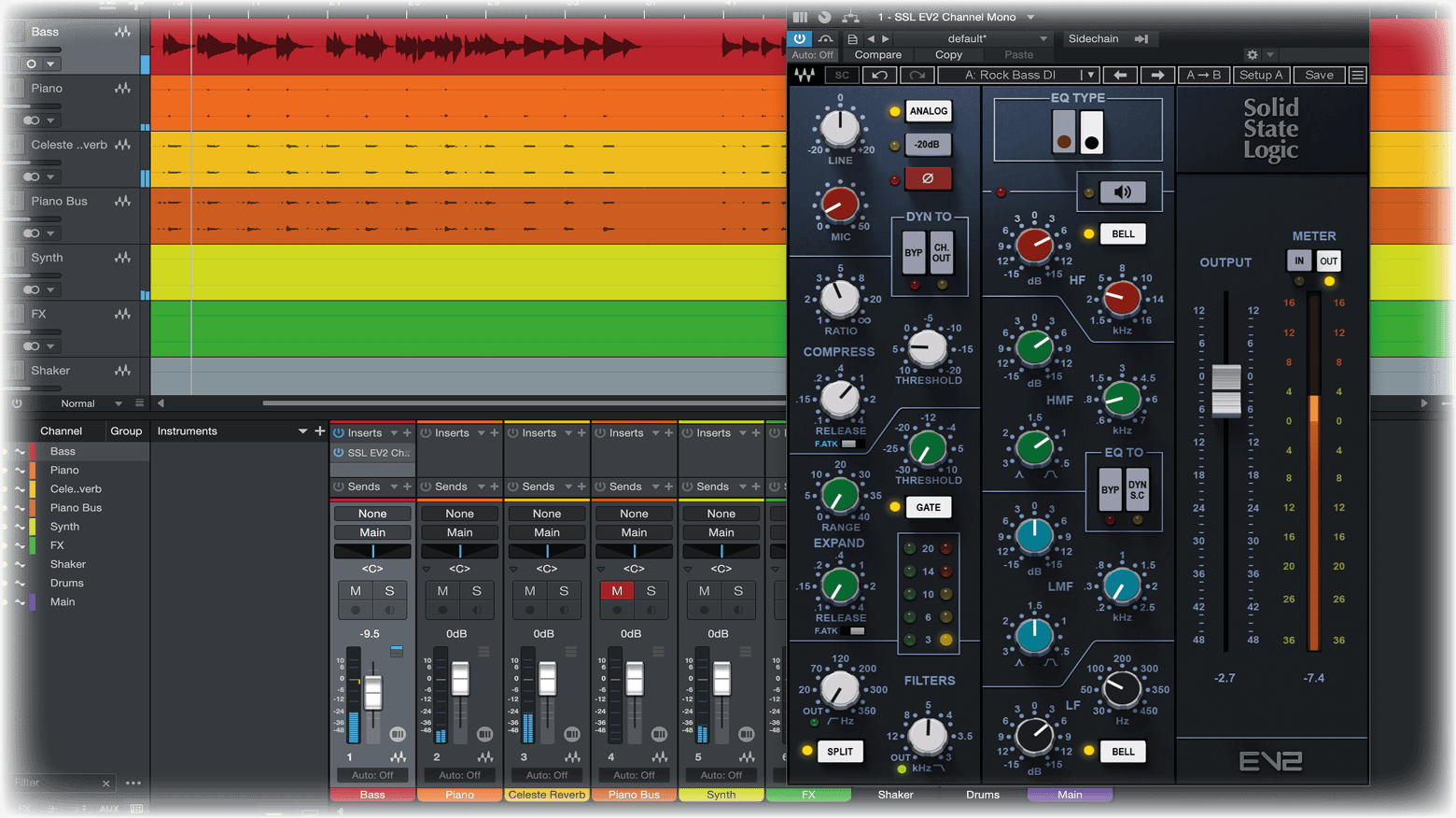
Task: Click the Setup A button
Action: click(1261, 75)
